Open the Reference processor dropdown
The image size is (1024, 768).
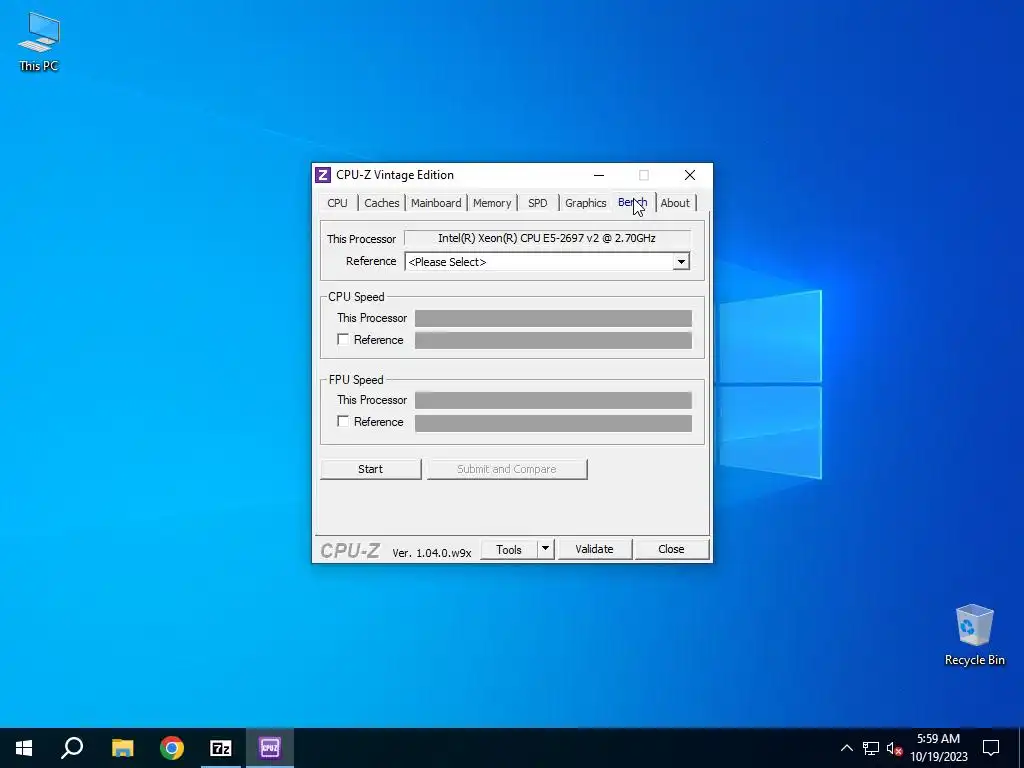pyautogui.click(x=547, y=262)
